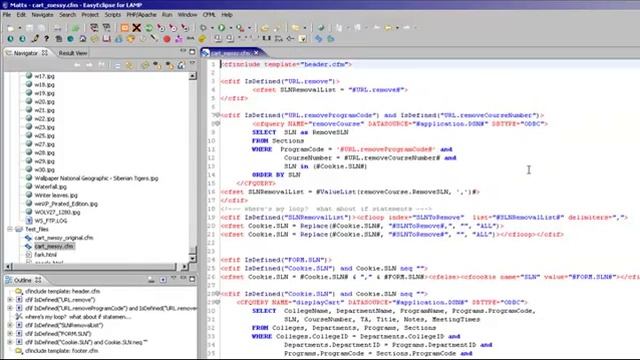Select Waterfall.jpg in the Navigator
This screenshot has height=360, width=640.
coord(50,187)
